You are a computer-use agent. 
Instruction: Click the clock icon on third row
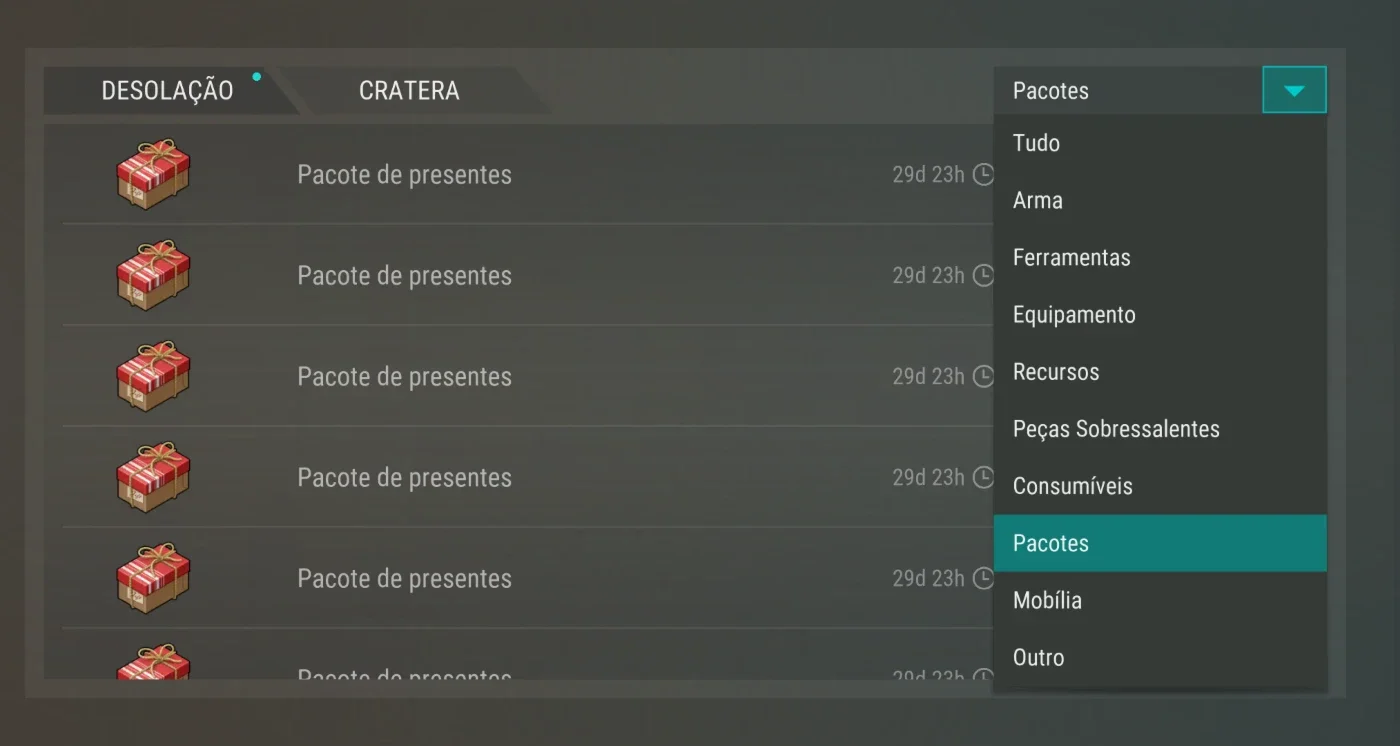tap(984, 377)
